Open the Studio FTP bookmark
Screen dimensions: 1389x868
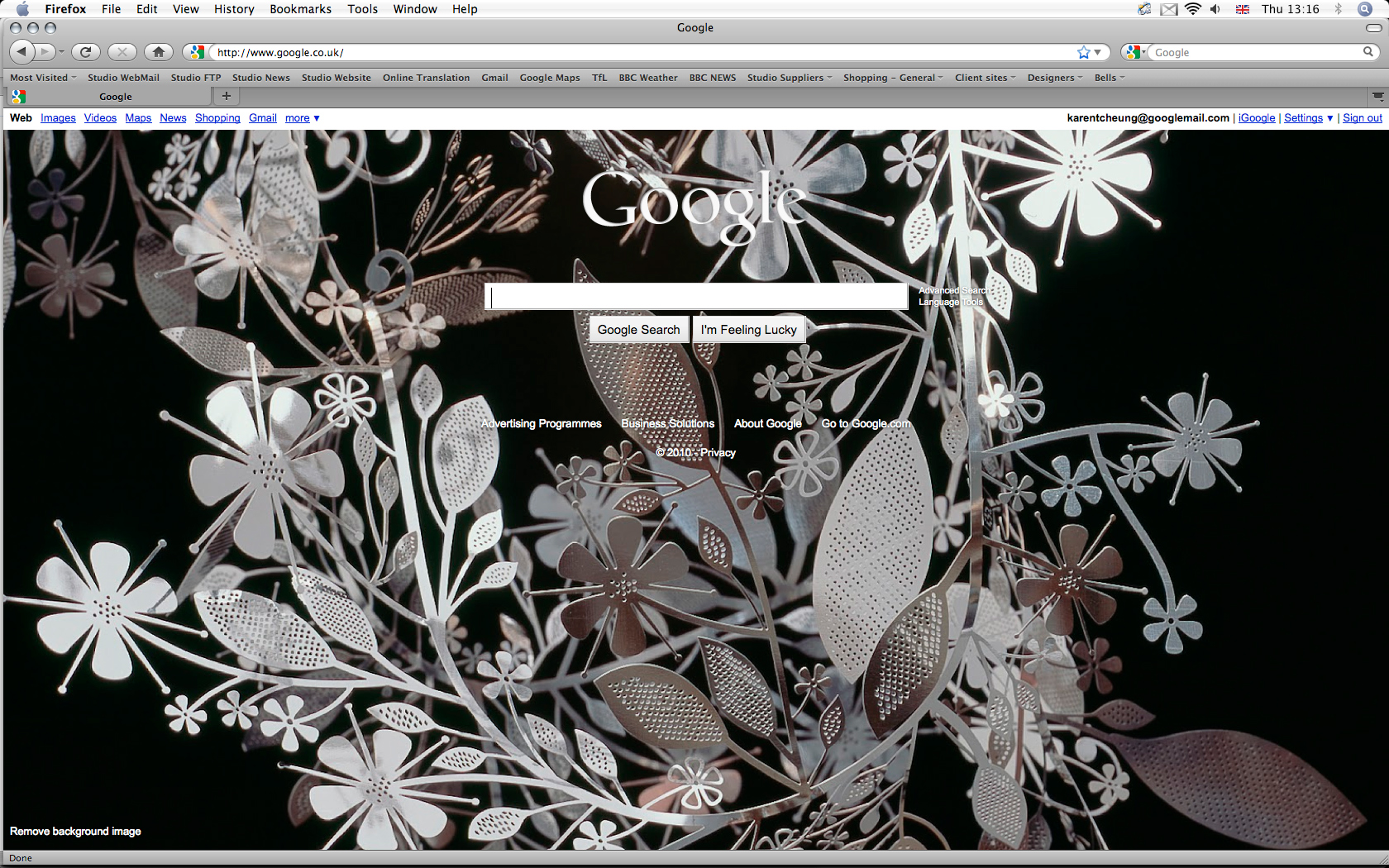[196, 78]
